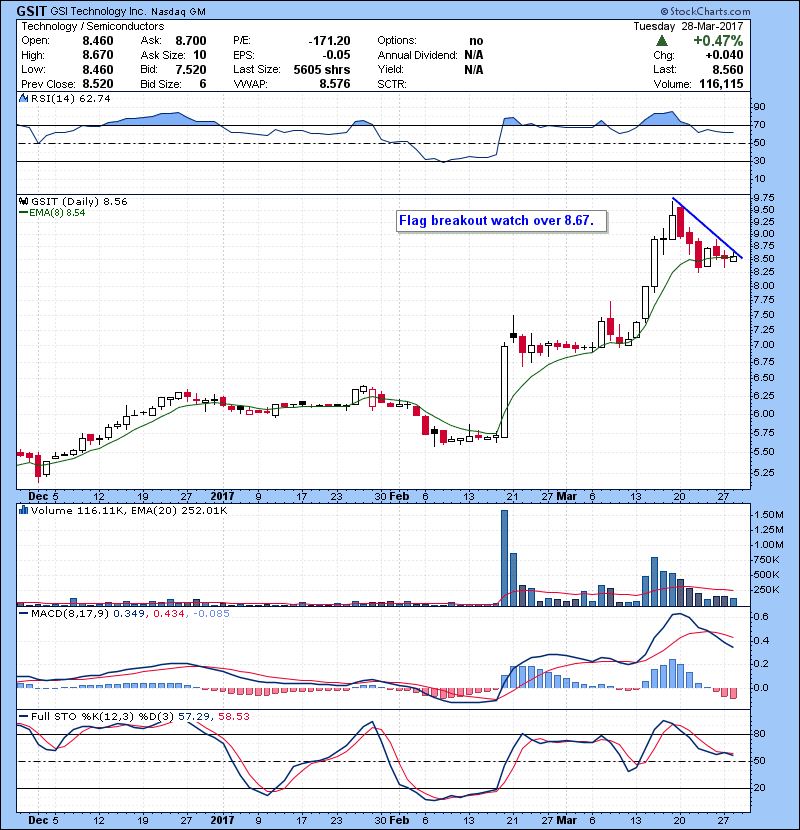Viewport: 800px width, 830px height.
Task: Click the +0.47% percent change figure
Action: (x=718, y=41)
